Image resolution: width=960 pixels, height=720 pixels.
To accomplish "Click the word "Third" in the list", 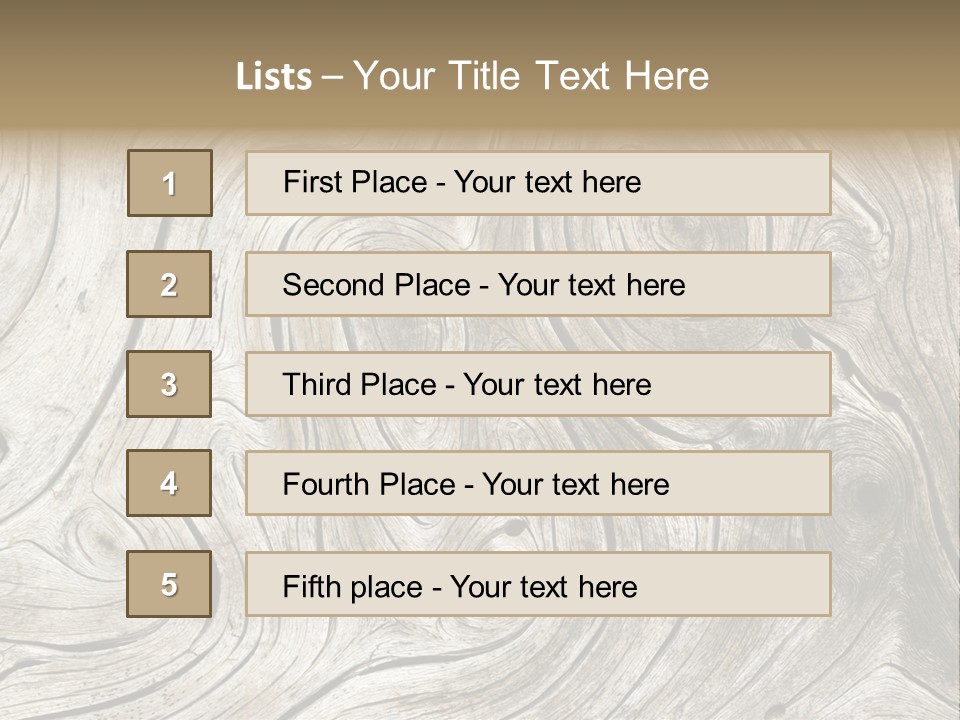I will (x=317, y=385).
